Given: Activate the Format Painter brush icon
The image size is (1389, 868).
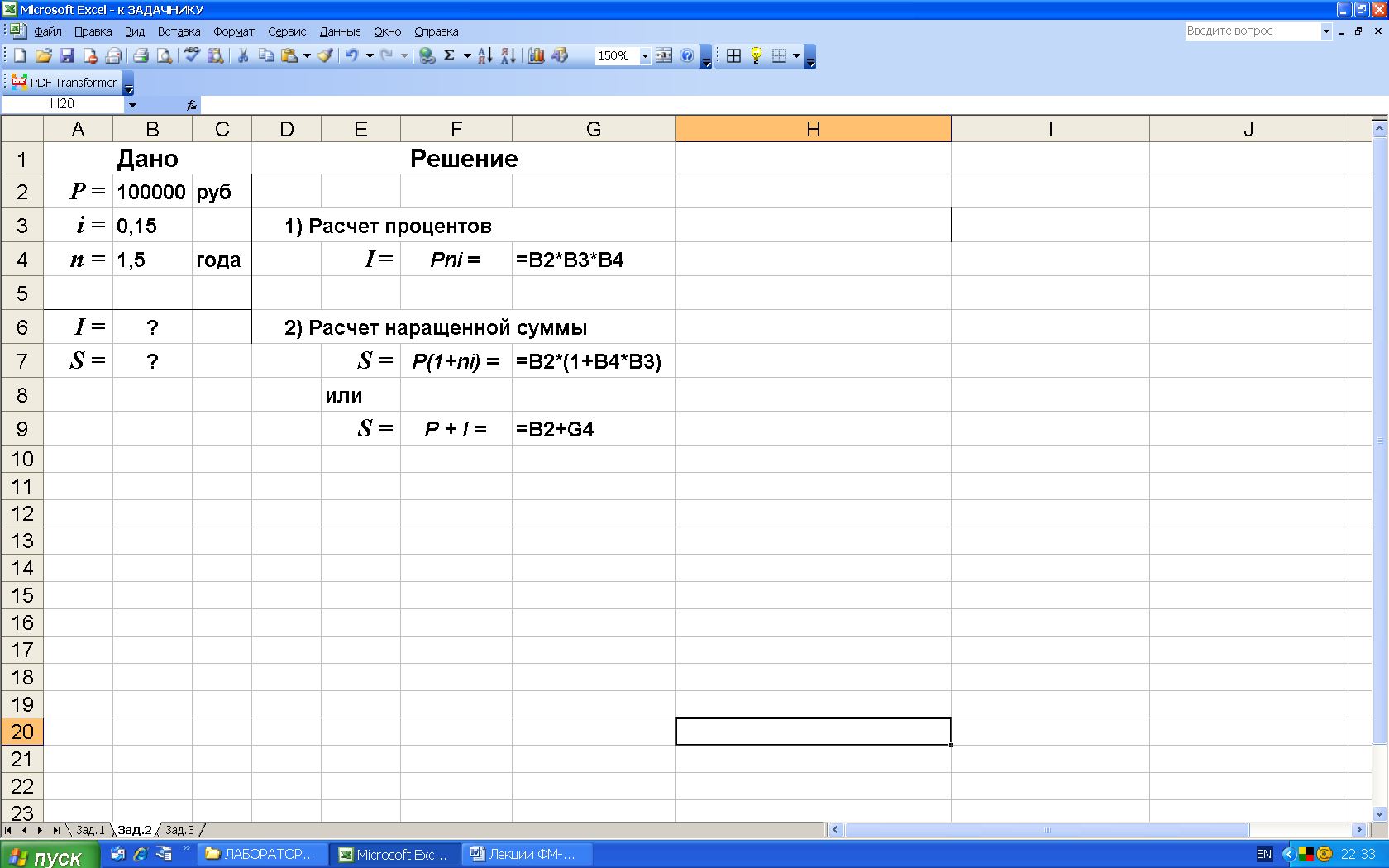Looking at the screenshot, I should tap(326, 55).
